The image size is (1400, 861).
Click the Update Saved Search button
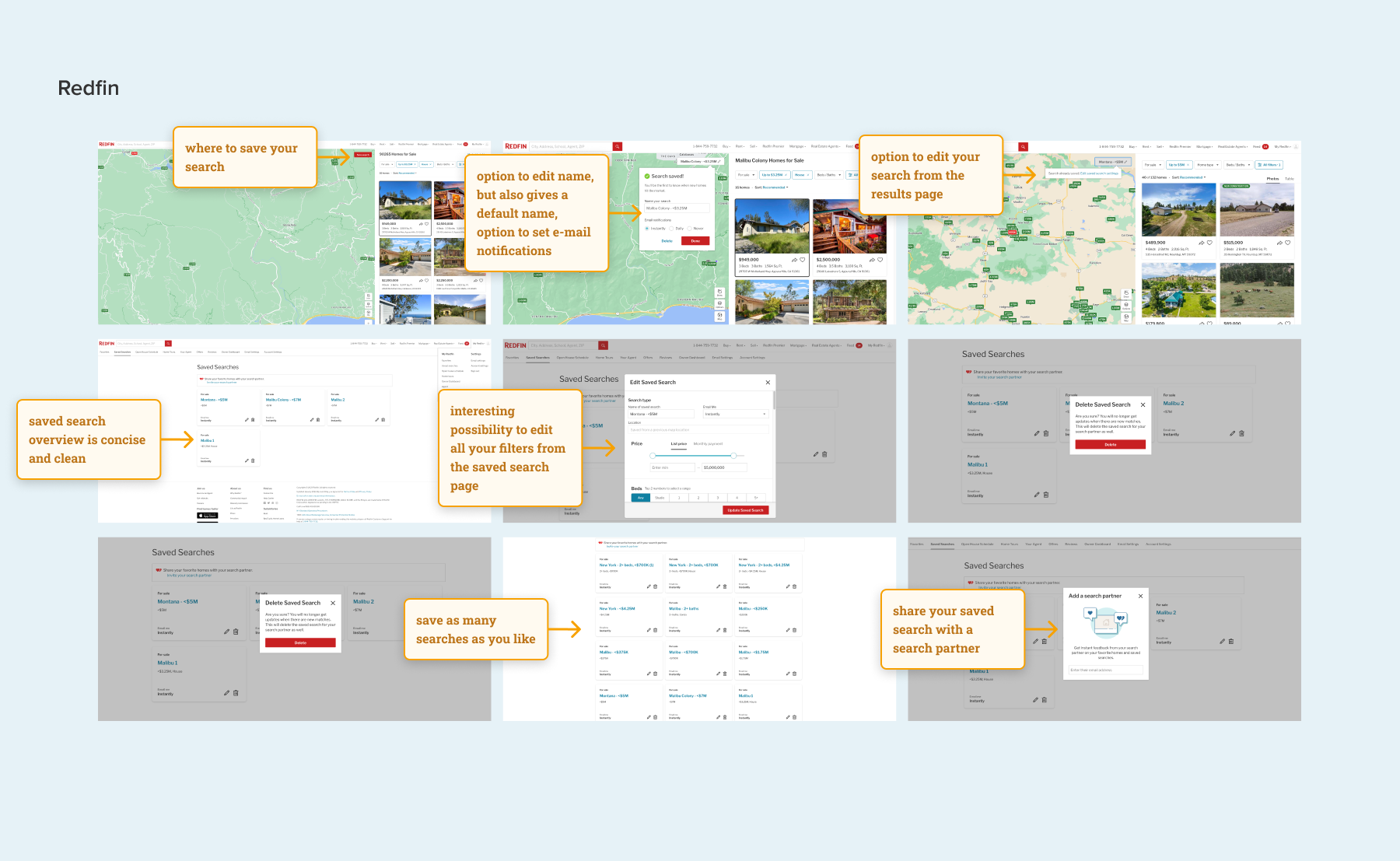click(x=746, y=510)
